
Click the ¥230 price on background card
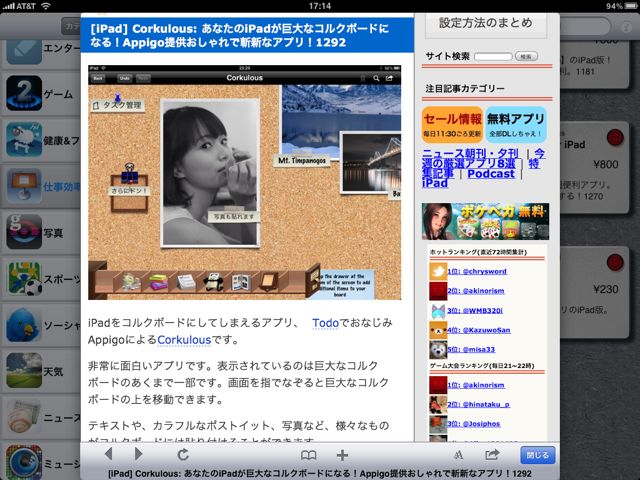606,289
